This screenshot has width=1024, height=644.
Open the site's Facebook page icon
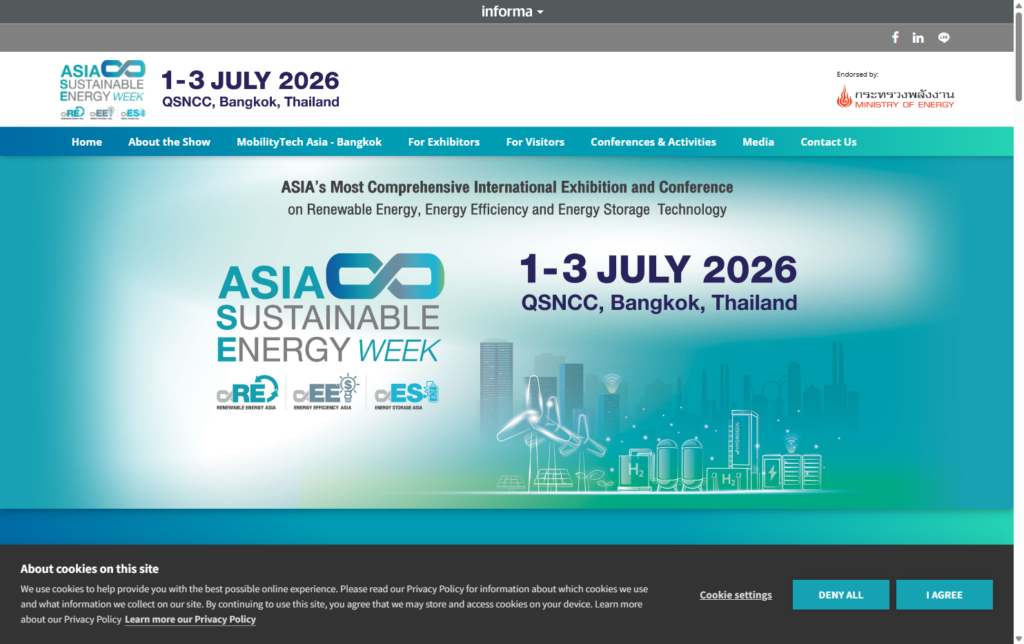[x=895, y=37]
